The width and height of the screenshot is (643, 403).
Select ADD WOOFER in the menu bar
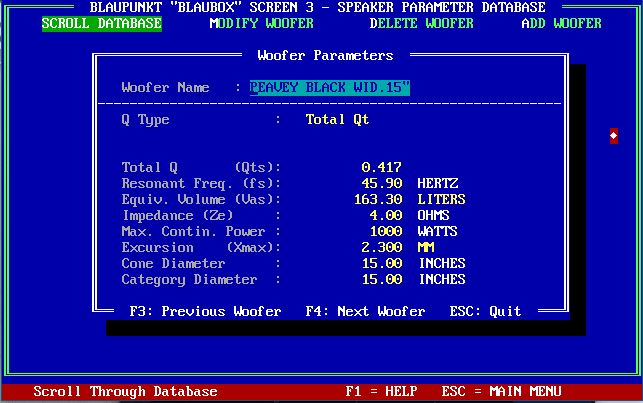561,23
